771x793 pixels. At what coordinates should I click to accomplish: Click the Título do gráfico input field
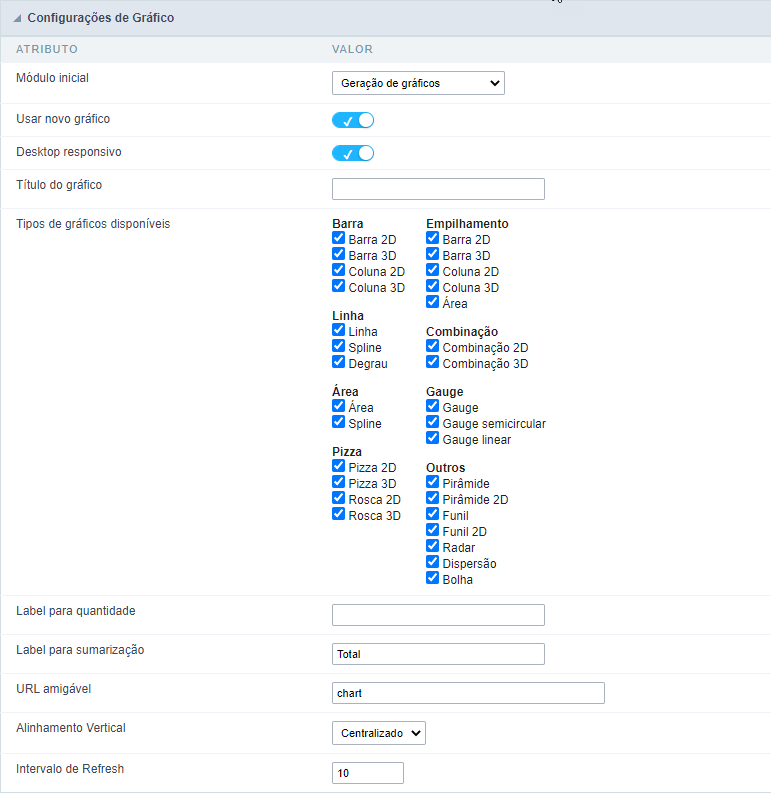tap(438, 189)
